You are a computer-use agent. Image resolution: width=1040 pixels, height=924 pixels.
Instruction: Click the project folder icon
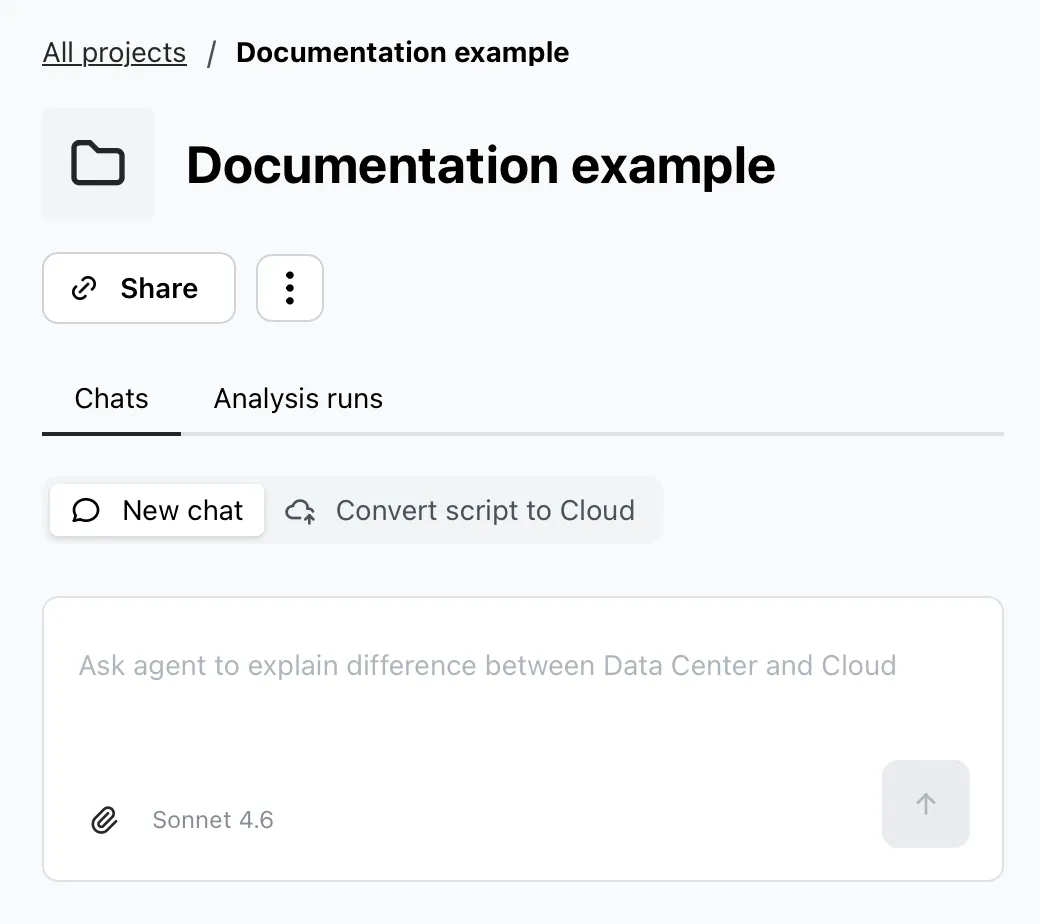(x=98, y=163)
